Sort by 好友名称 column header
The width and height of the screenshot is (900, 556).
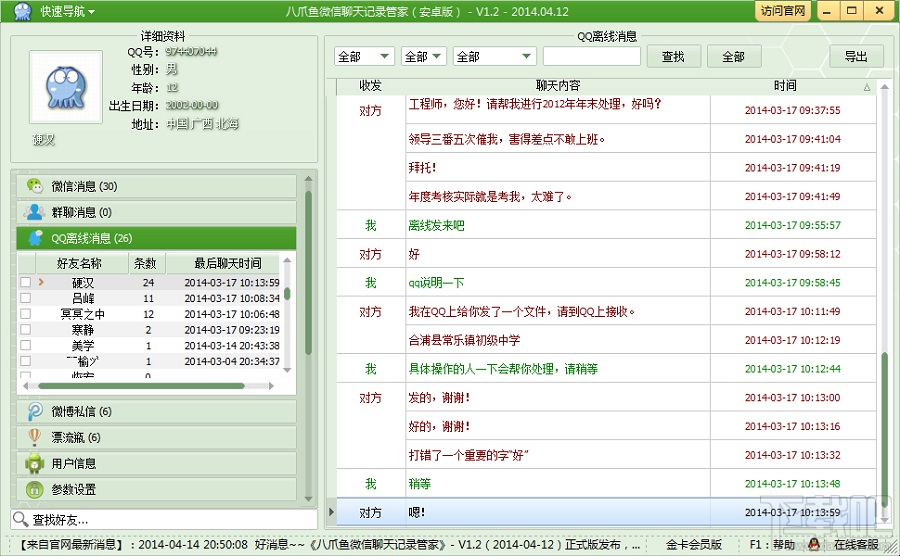[x=82, y=263]
